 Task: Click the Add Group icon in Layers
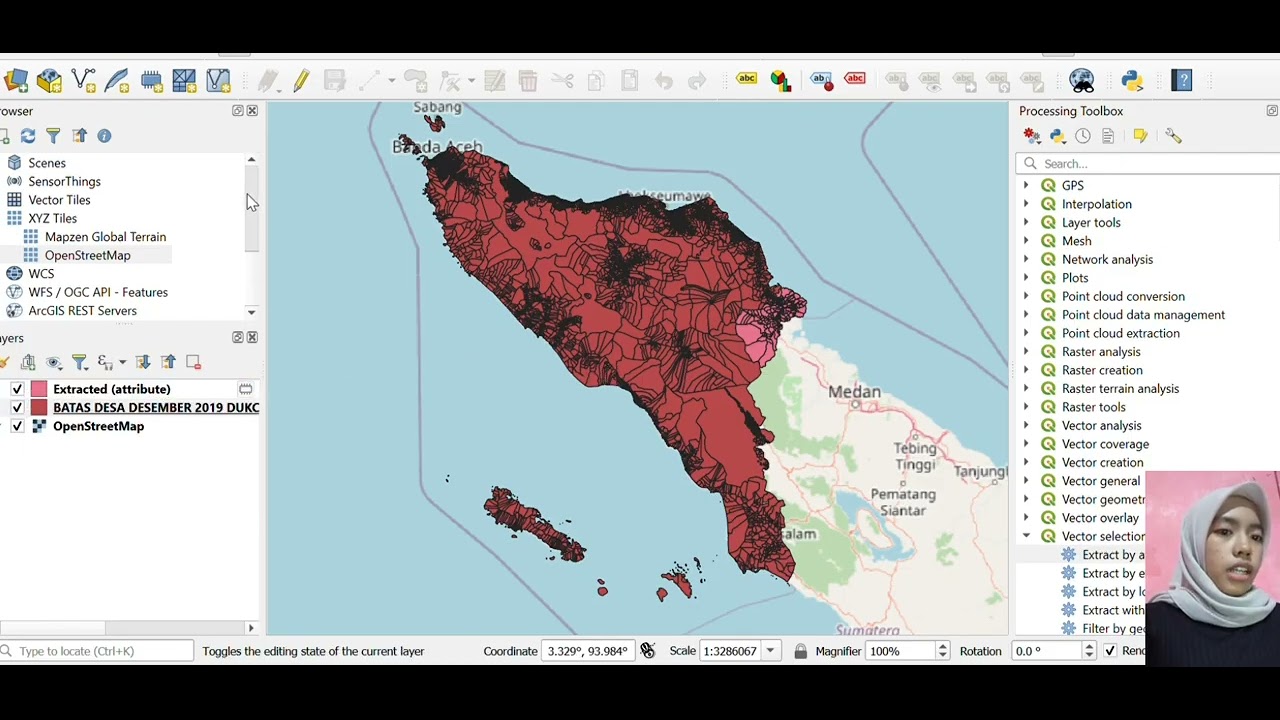(x=28, y=362)
